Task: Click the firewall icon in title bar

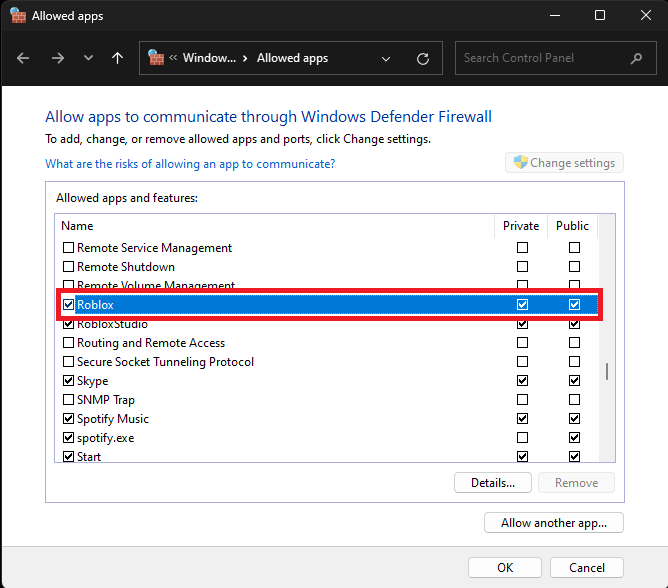Action: [x=17, y=16]
